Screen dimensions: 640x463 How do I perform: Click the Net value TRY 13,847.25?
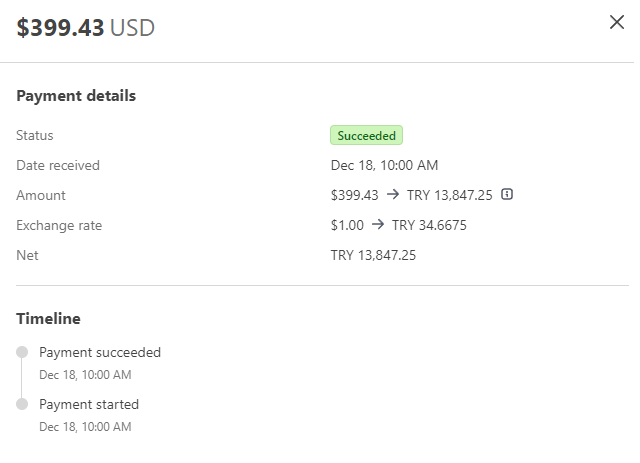tap(373, 255)
